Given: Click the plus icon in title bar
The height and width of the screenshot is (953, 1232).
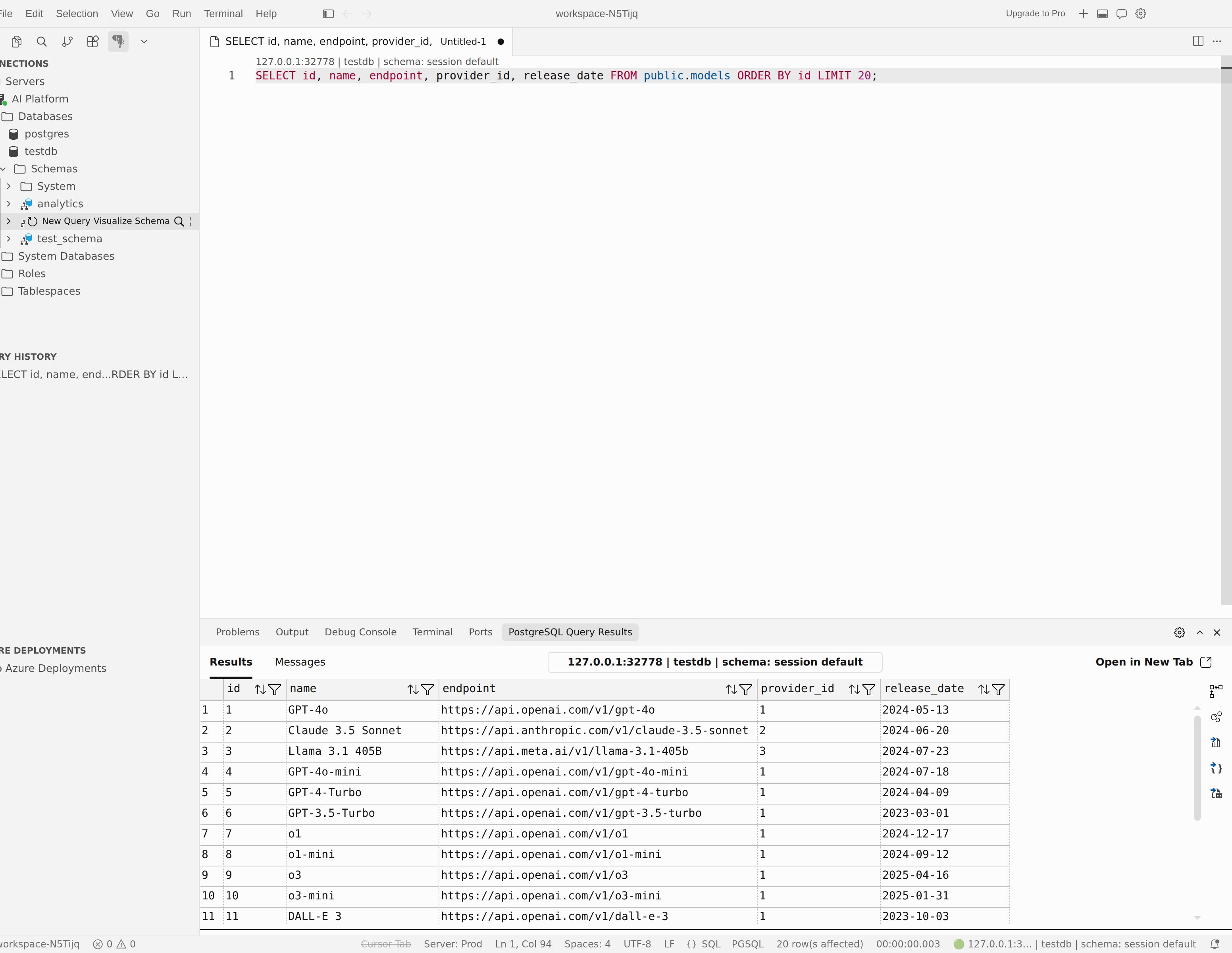Looking at the screenshot, I should click(1083, 14).
